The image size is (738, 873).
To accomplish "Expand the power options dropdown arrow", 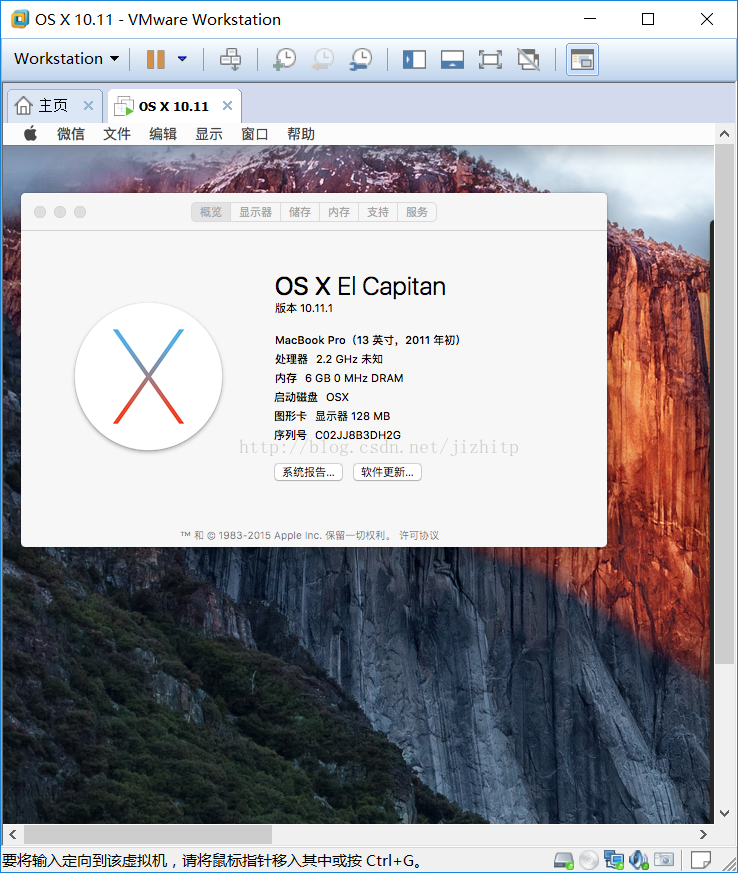I will click(182, 59).
